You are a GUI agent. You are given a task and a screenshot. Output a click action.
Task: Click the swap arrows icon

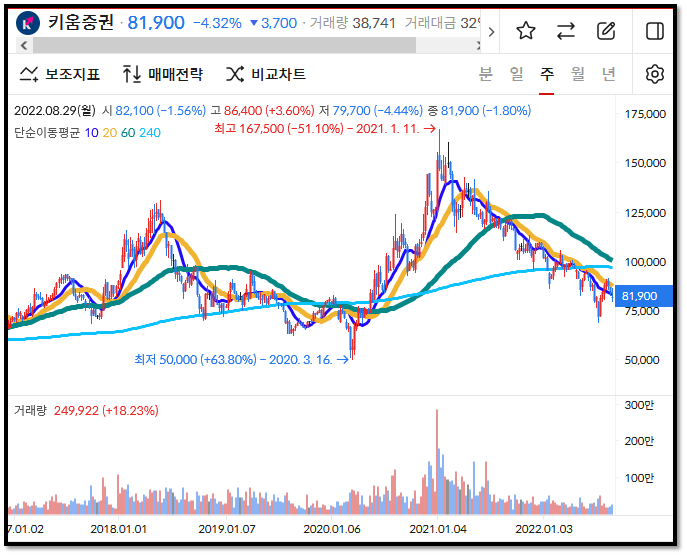coord(566,31)
